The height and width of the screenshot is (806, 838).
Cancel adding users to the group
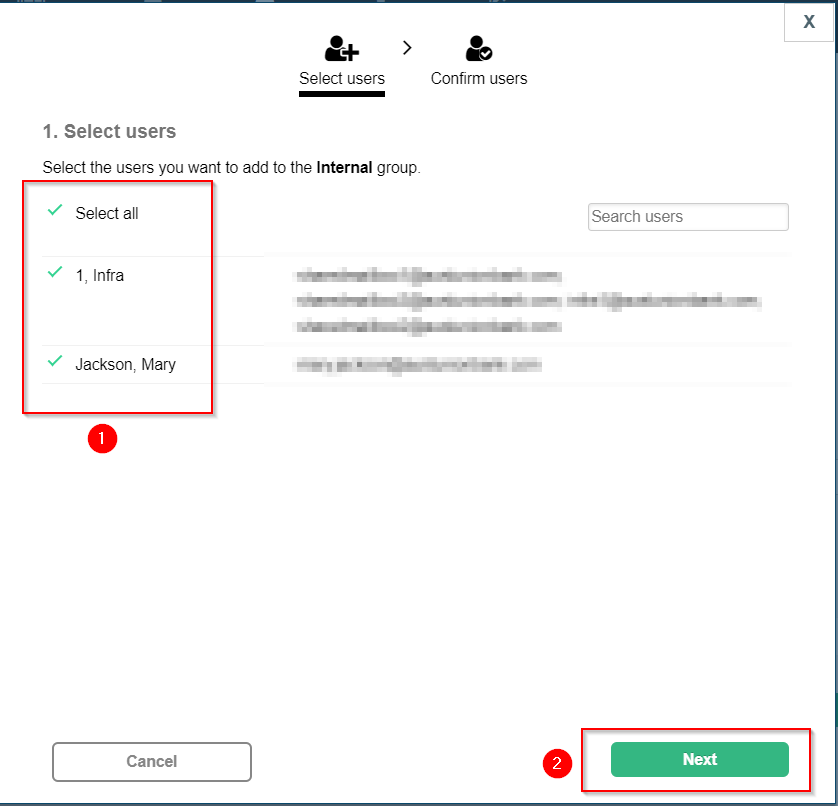tap(152, 761)
